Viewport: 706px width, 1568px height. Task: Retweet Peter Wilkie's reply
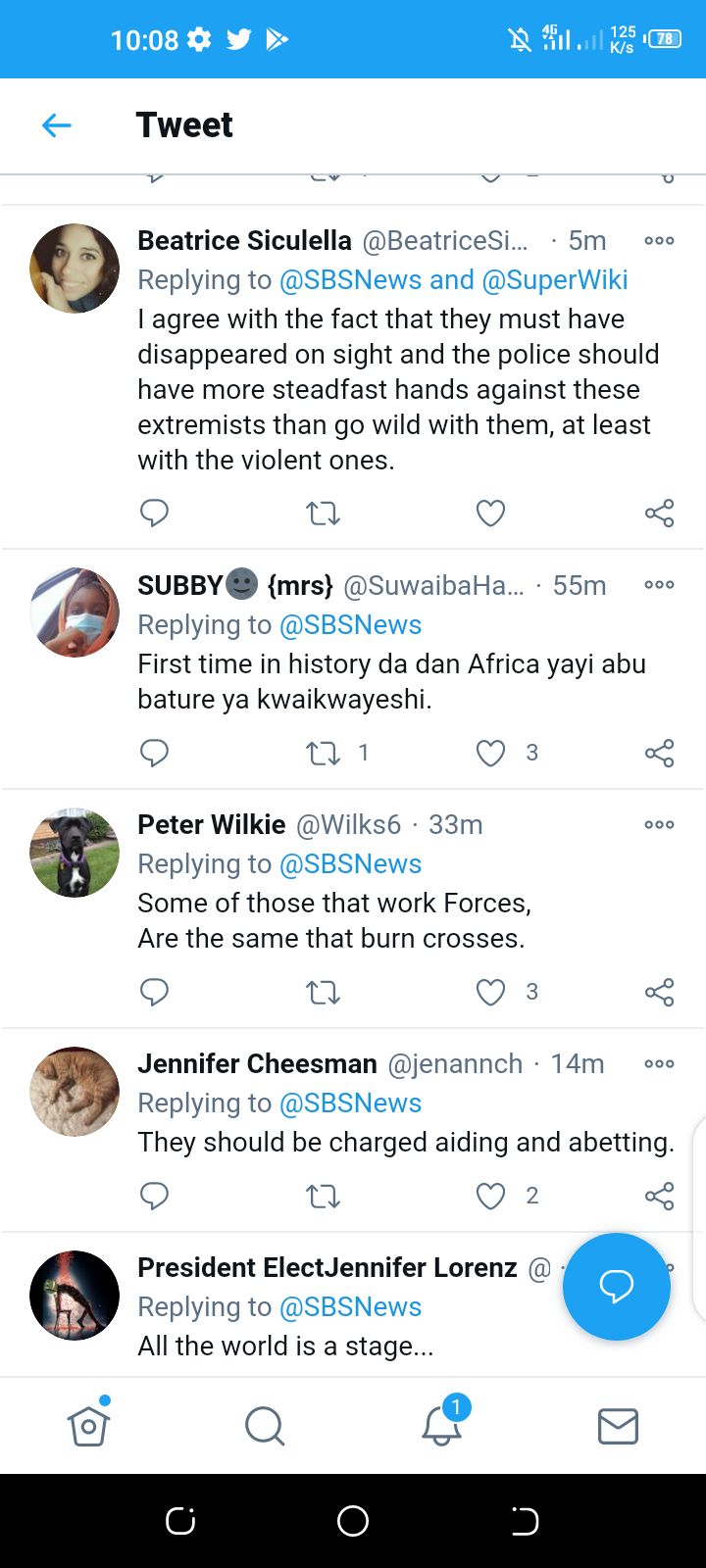pos(323,992)
